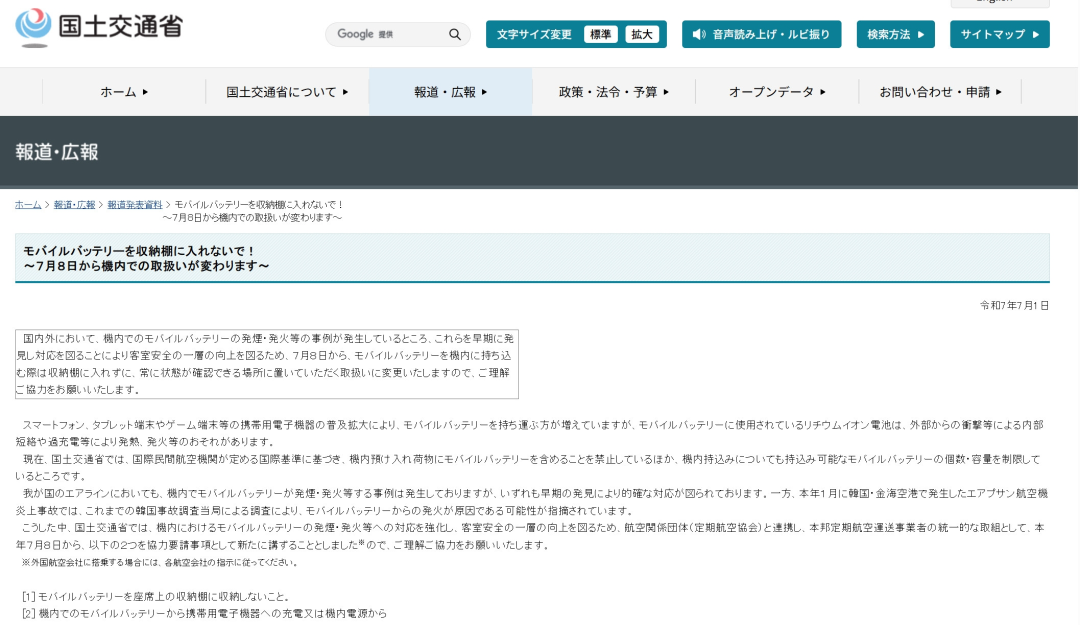This screenshot has height=625, width=1080.
Task: Open 政策・法令・予算 menu
Action: click(614, 92)
